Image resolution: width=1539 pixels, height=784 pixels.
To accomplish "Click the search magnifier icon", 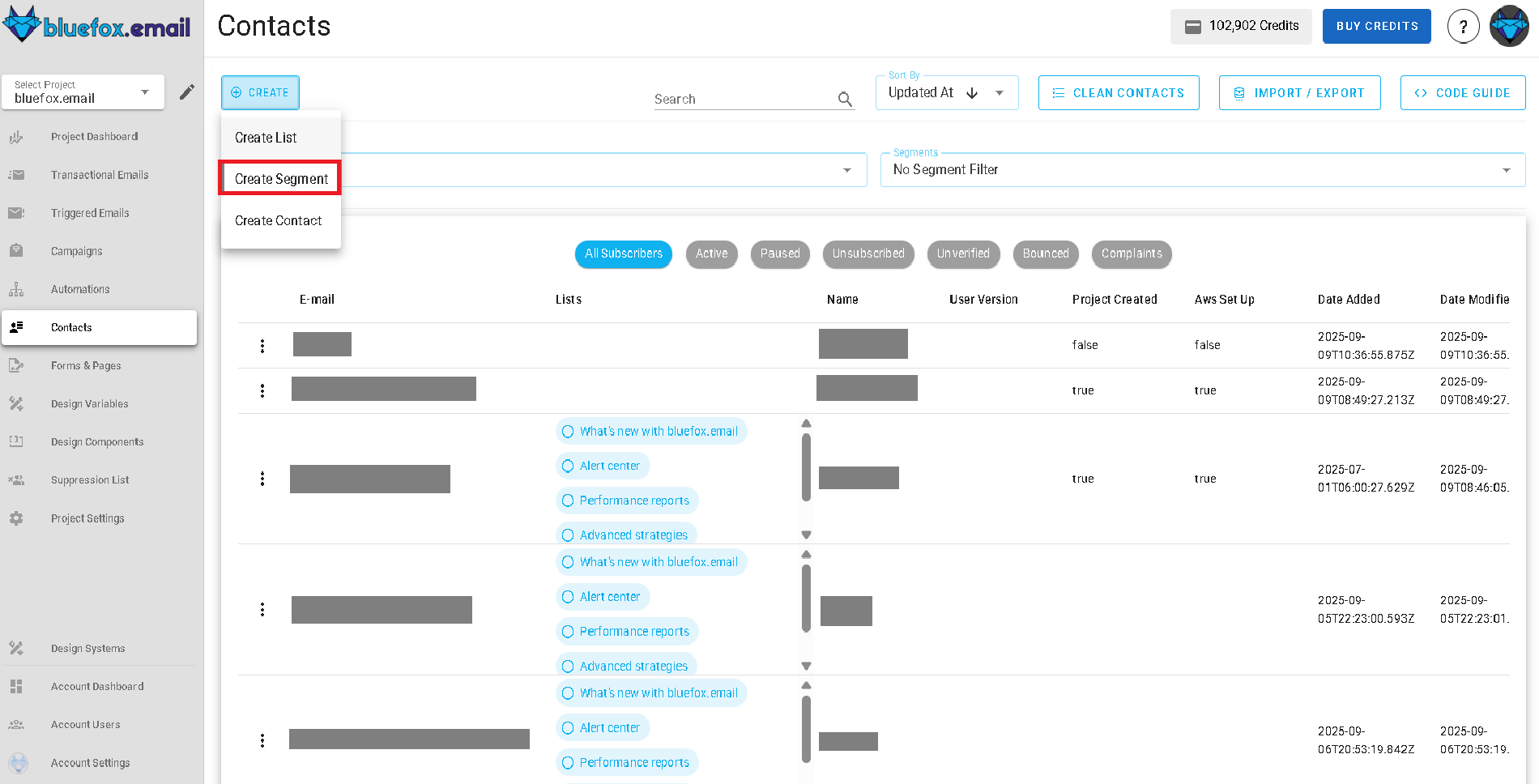I will click(845, 99).
